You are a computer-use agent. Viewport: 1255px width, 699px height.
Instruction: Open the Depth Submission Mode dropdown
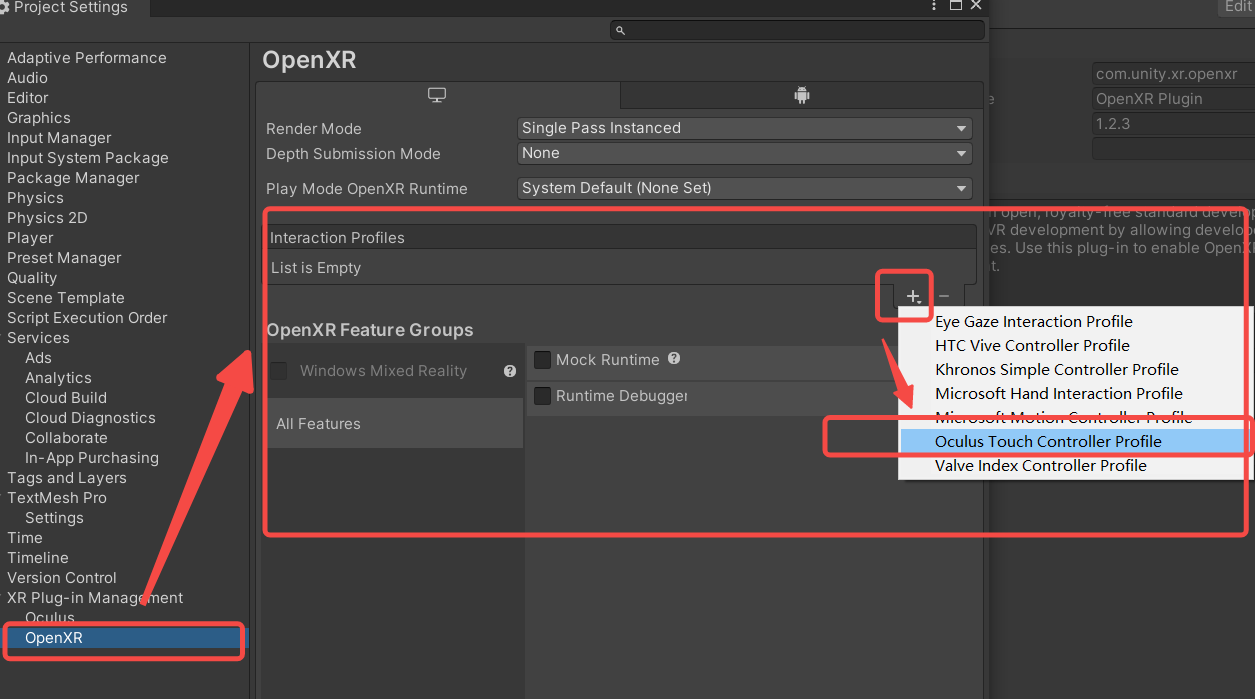[x=744, y=153]
